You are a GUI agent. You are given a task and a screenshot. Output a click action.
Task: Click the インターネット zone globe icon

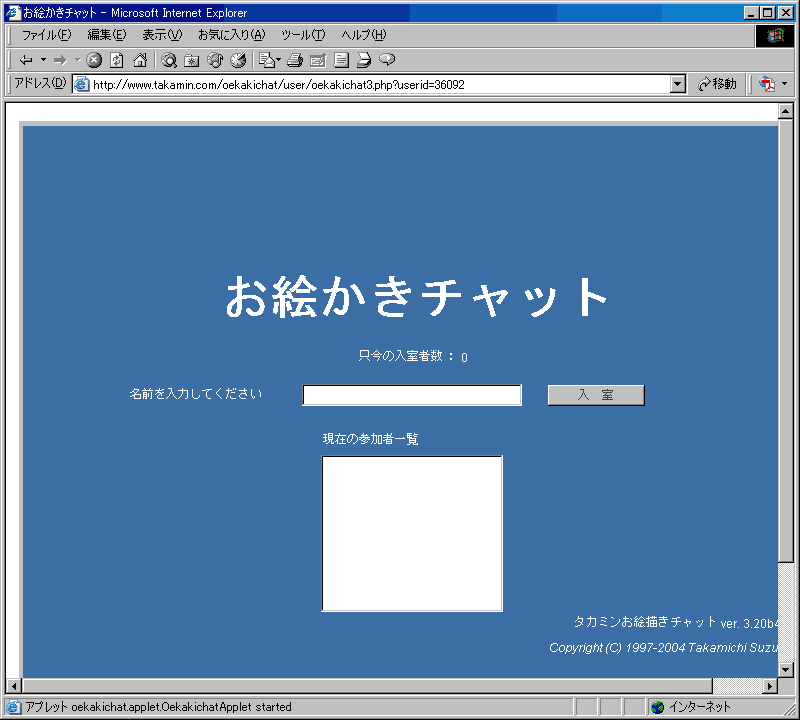[x=658, y=707]
